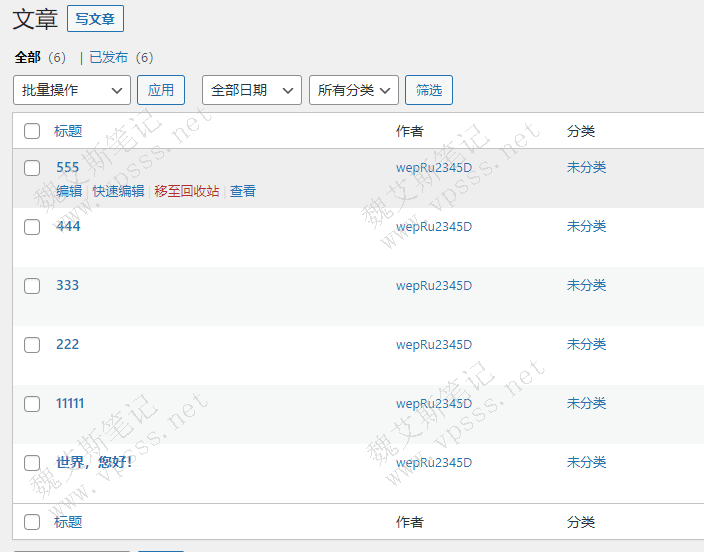Move post 555 to trash via 移至回收站

[187, 191]
